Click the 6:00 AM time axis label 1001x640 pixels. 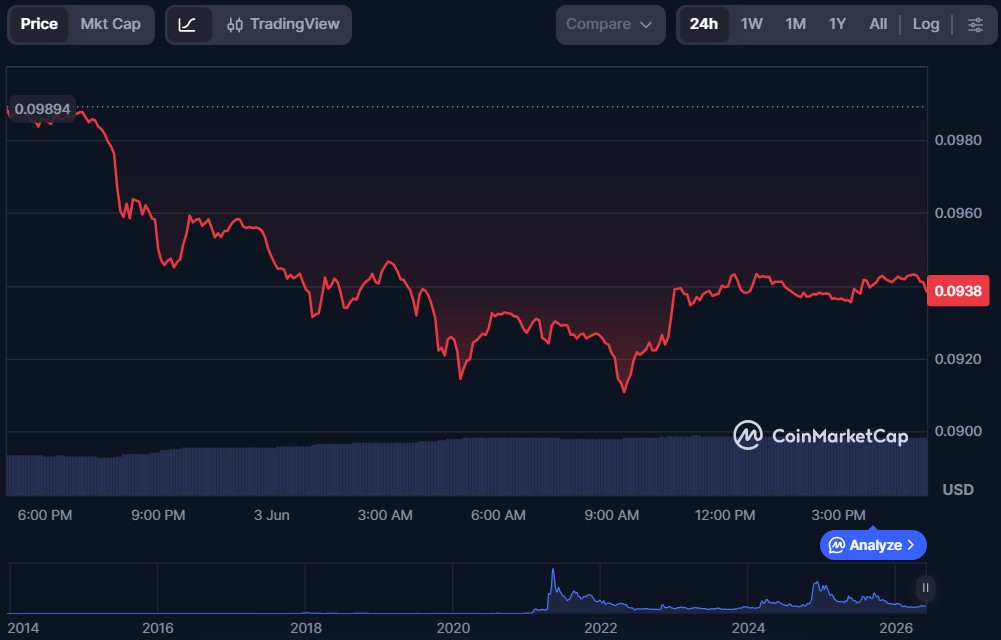tap(498, 516)
